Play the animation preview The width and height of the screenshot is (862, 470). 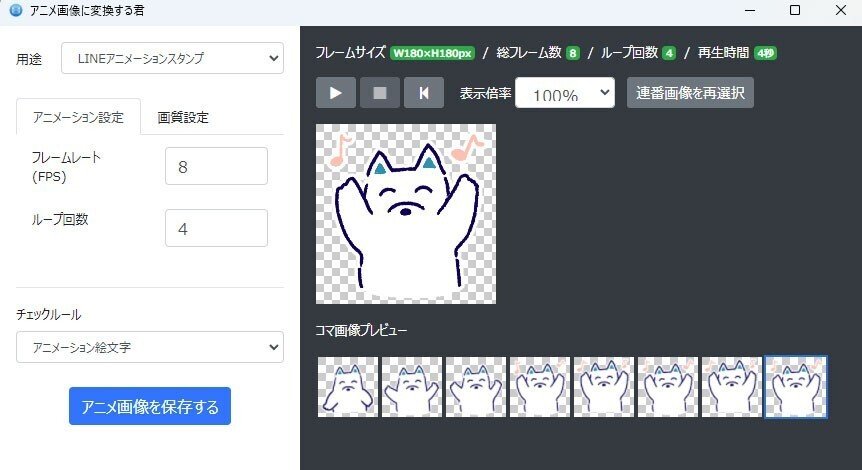[x=336, y=93]
